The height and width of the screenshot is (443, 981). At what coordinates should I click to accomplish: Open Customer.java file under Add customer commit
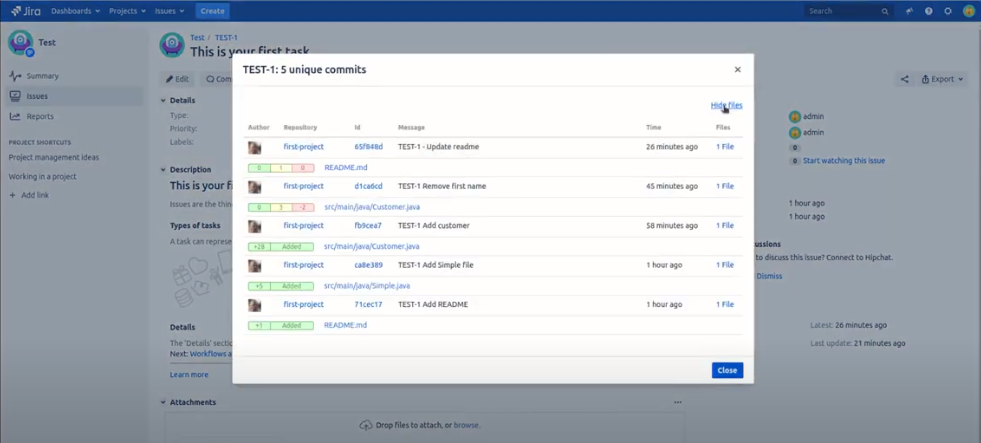(x=372, y=246)
